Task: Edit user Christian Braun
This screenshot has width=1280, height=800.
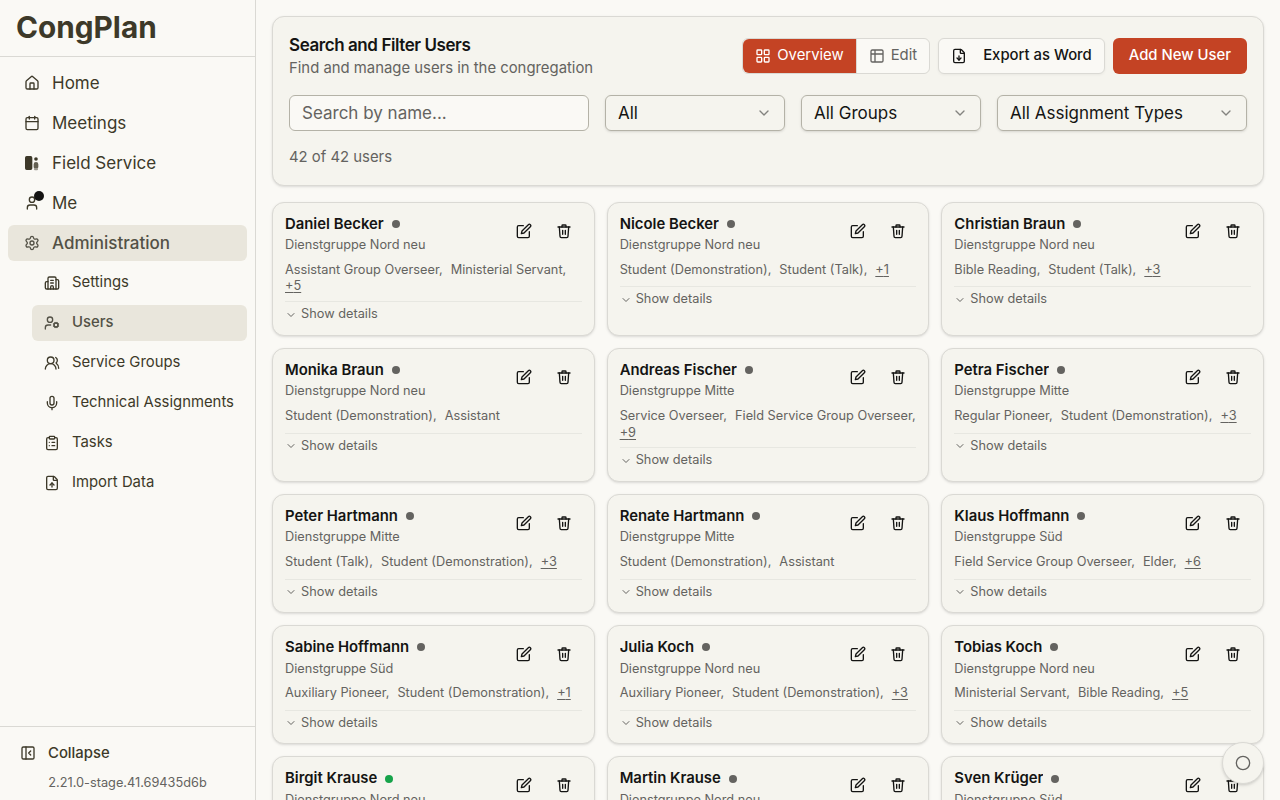Action: point(1193,231)
